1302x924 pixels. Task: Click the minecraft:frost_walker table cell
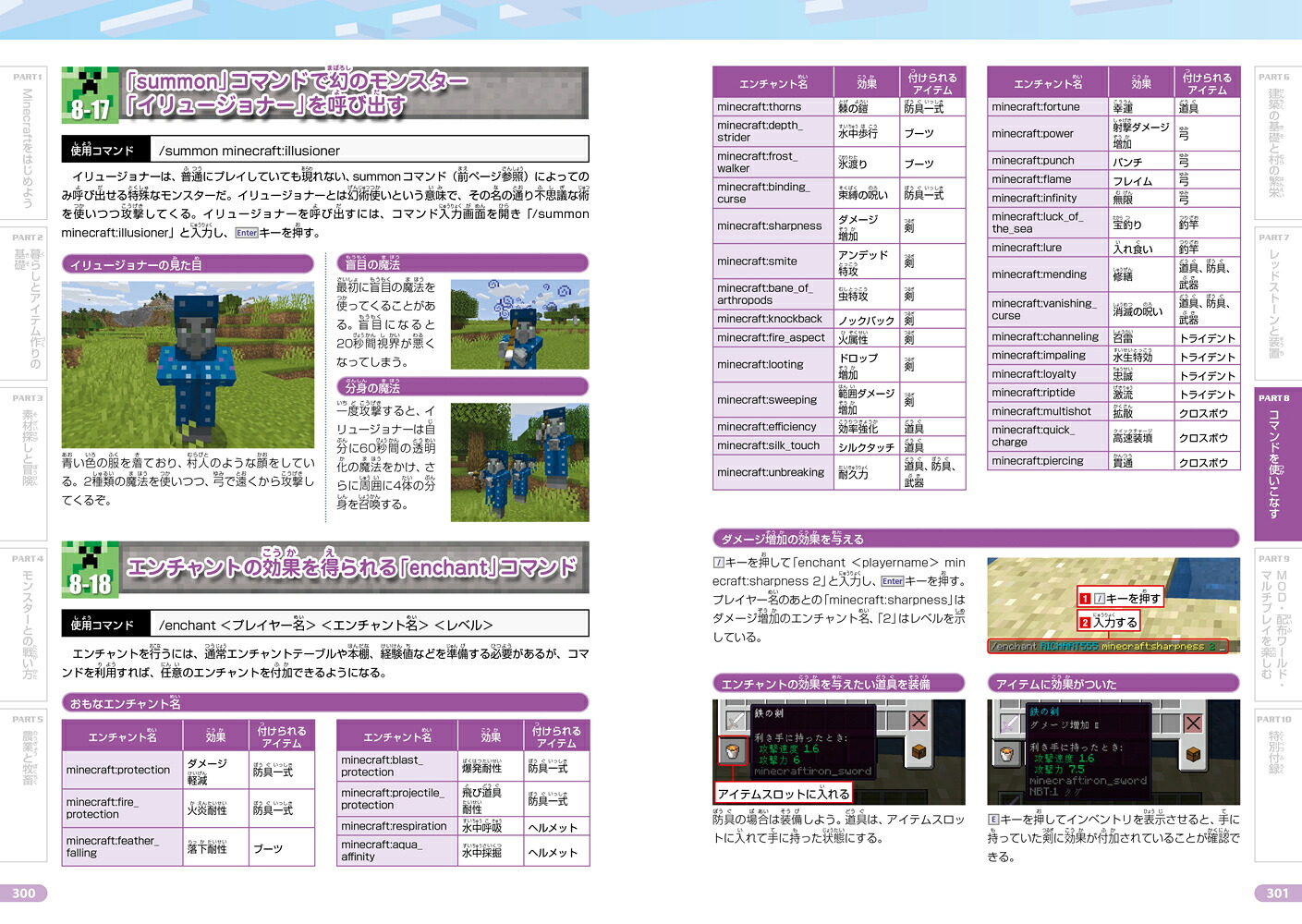click(x=773, y=163)
